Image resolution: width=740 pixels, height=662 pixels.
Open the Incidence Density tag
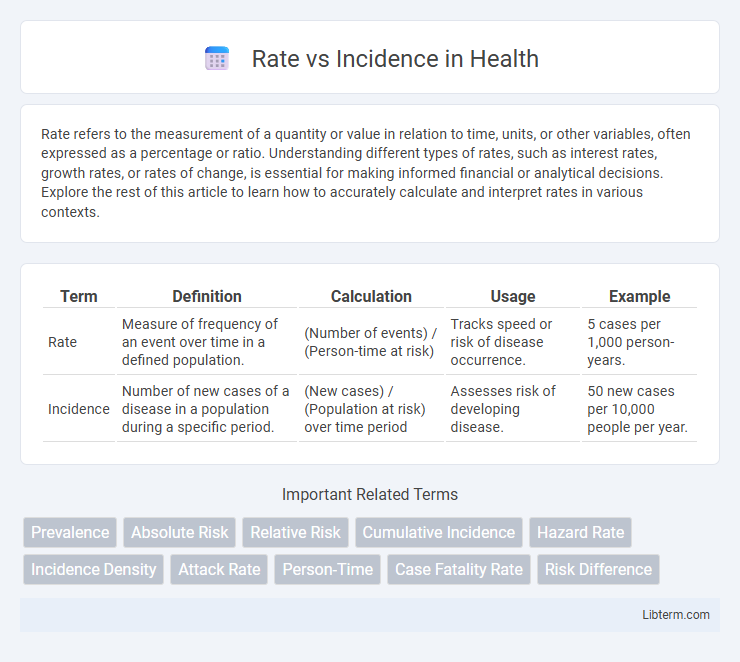pyautogui.click(x=93, y=570)
